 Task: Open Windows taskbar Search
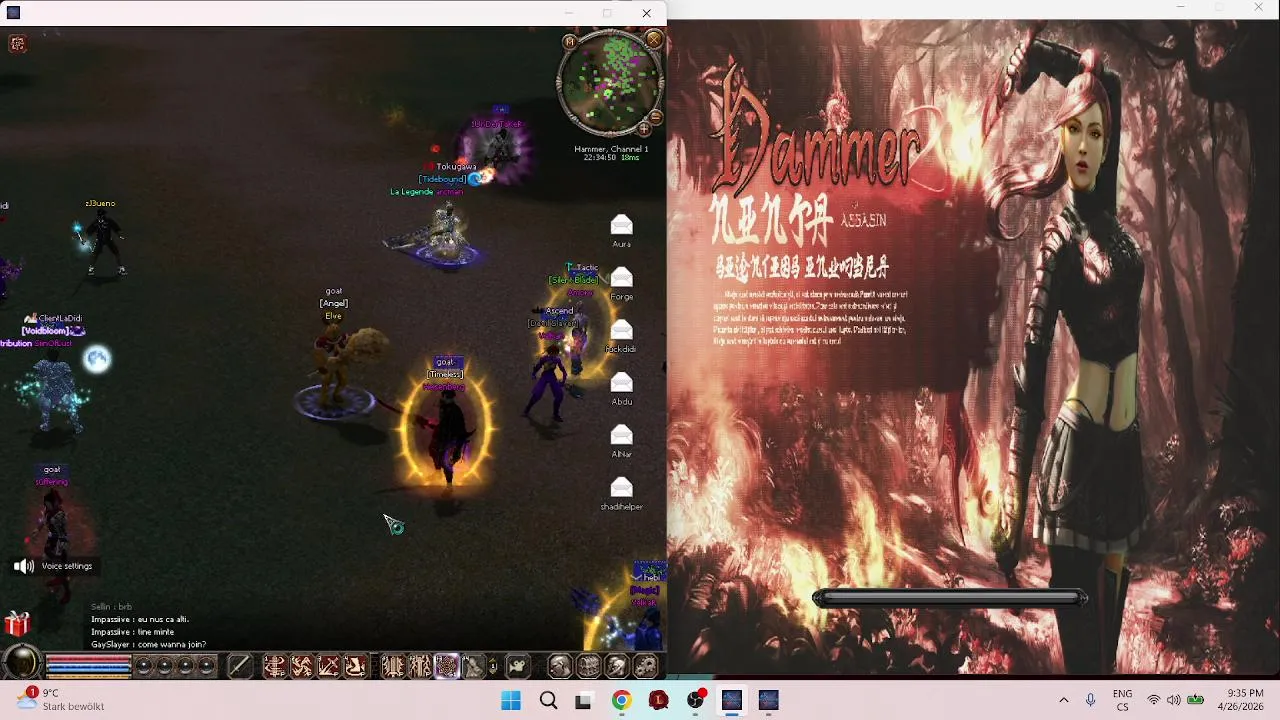[x=548, y=701]
